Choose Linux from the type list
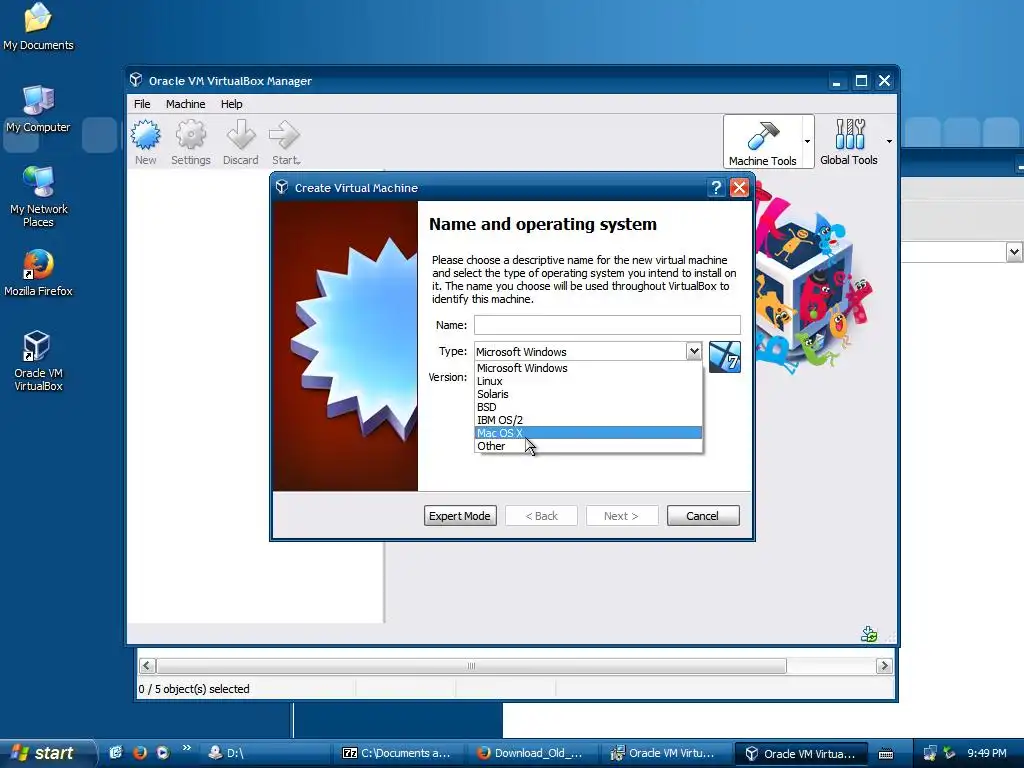This screenshot has width=1024, height=768. (588, 381)
